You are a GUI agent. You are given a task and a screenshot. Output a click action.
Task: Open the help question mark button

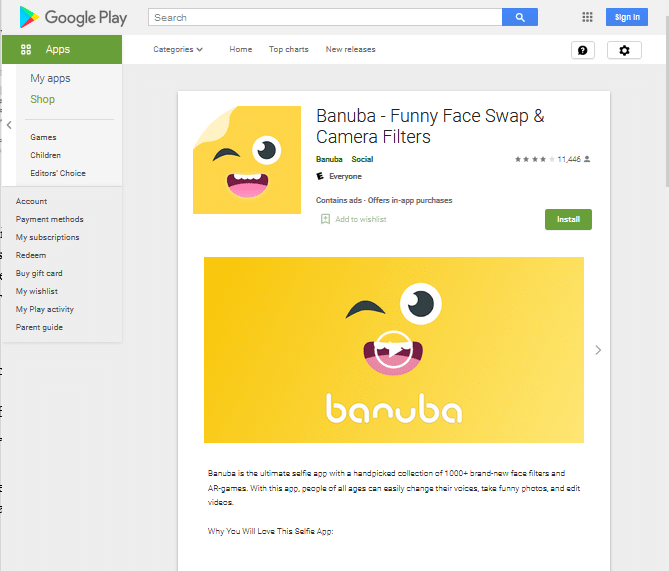(x=582, y=50)
